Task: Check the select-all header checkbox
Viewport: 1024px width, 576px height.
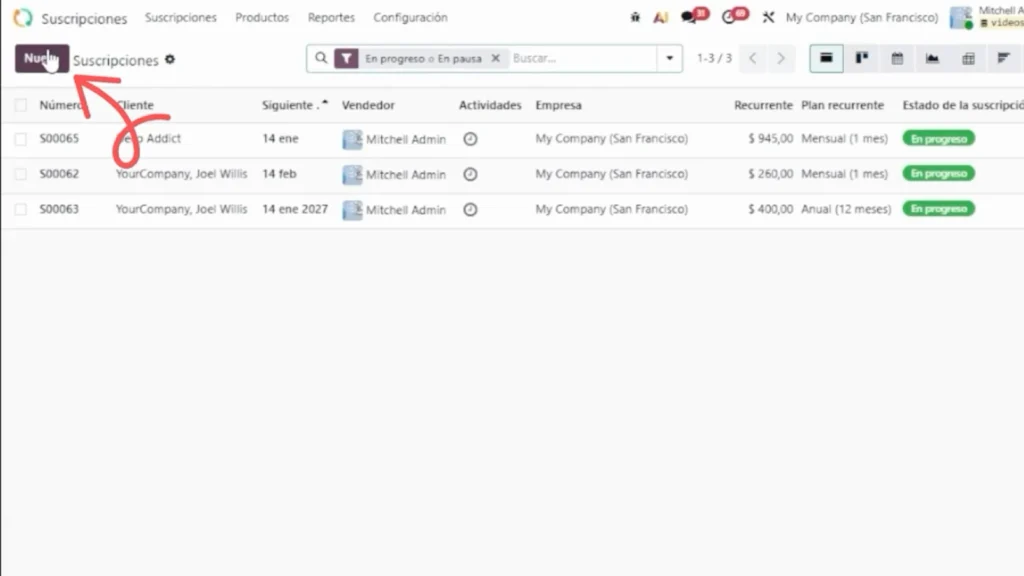Action: coord(21,105)
